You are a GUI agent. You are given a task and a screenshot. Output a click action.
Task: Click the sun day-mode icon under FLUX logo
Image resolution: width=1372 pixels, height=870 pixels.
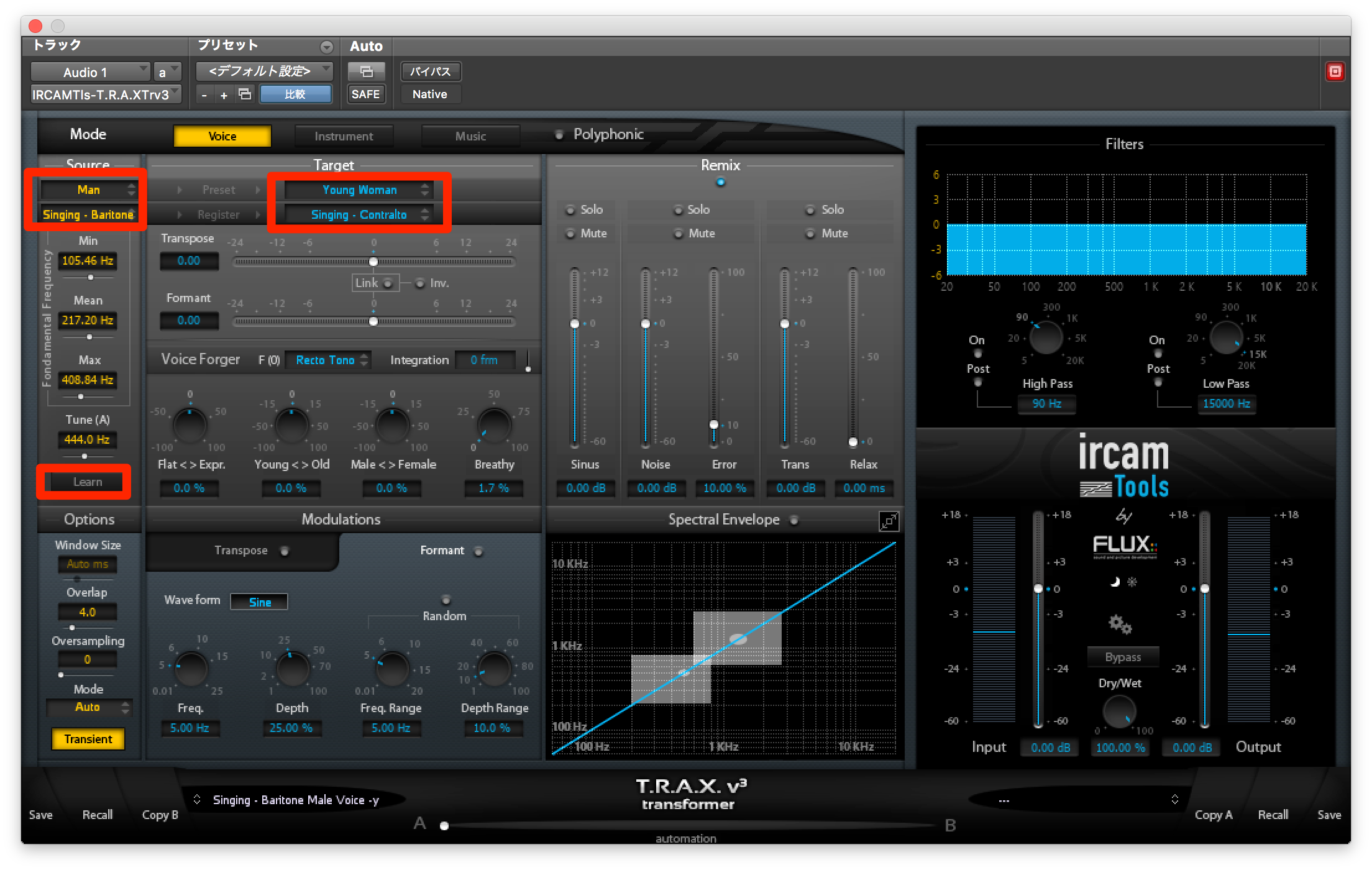tap(1132, 582)
